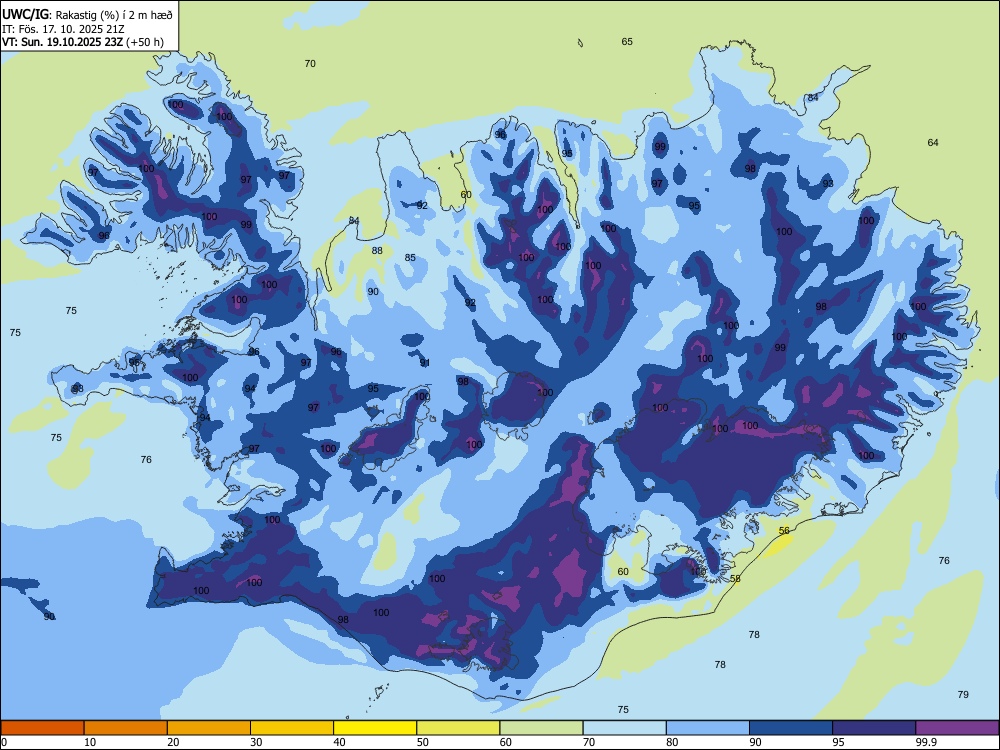Click the '93' value in northeast Iceland
The image size is (1000, 750).
tap(828, 184)
